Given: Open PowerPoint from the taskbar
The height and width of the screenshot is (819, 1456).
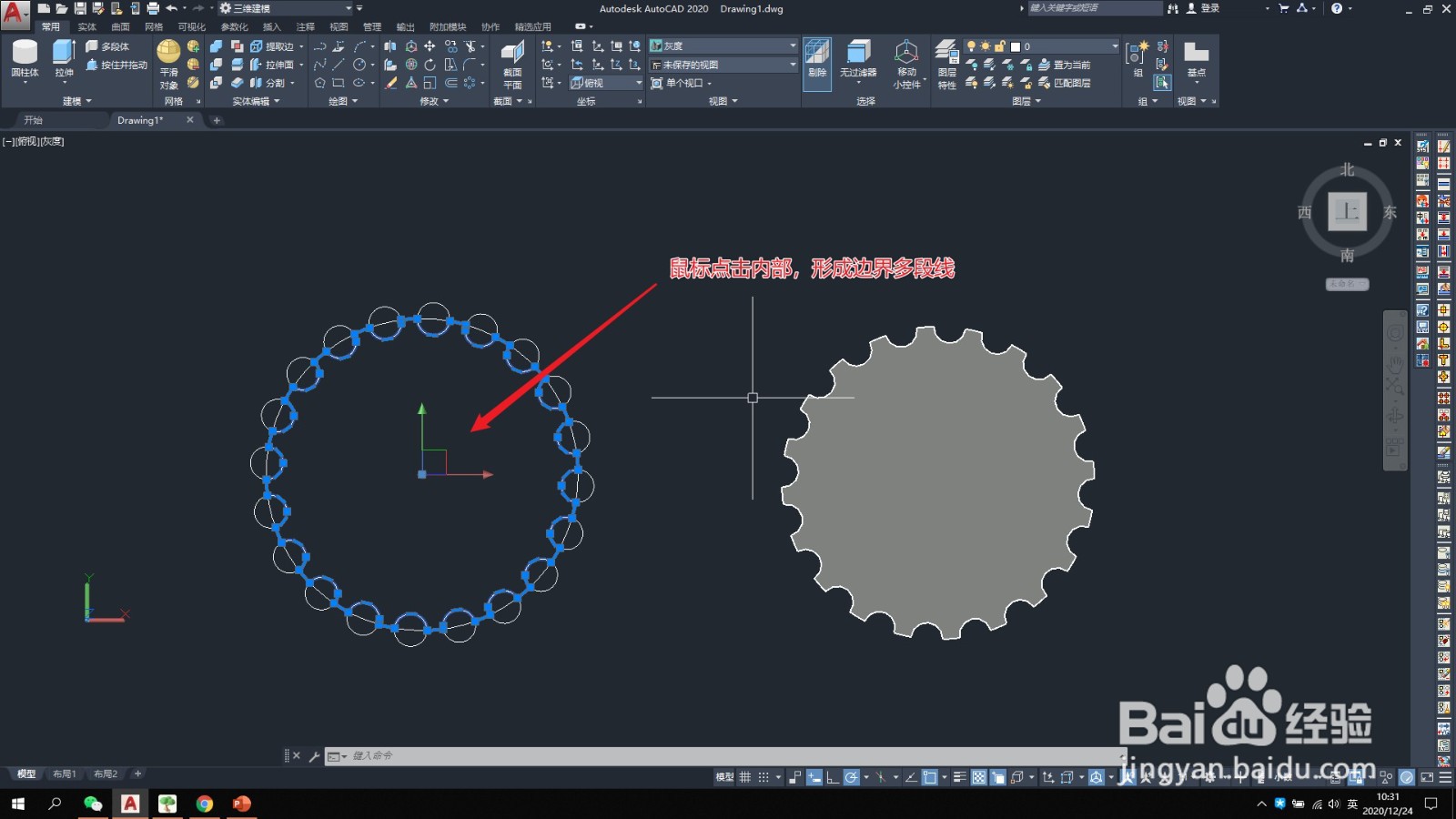Looking at the screenshot, I should 240,804.
